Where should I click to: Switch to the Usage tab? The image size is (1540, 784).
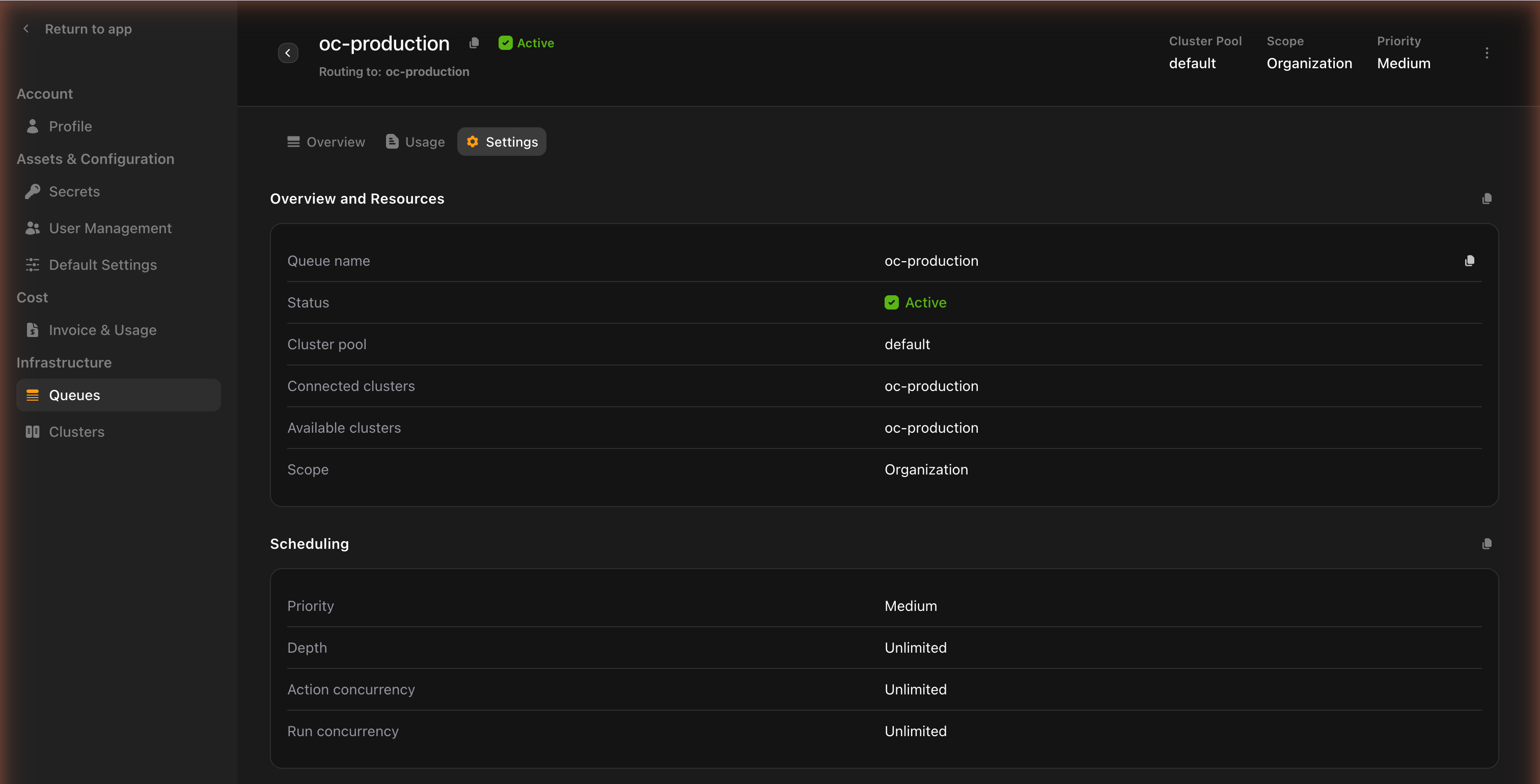point(416,142)
